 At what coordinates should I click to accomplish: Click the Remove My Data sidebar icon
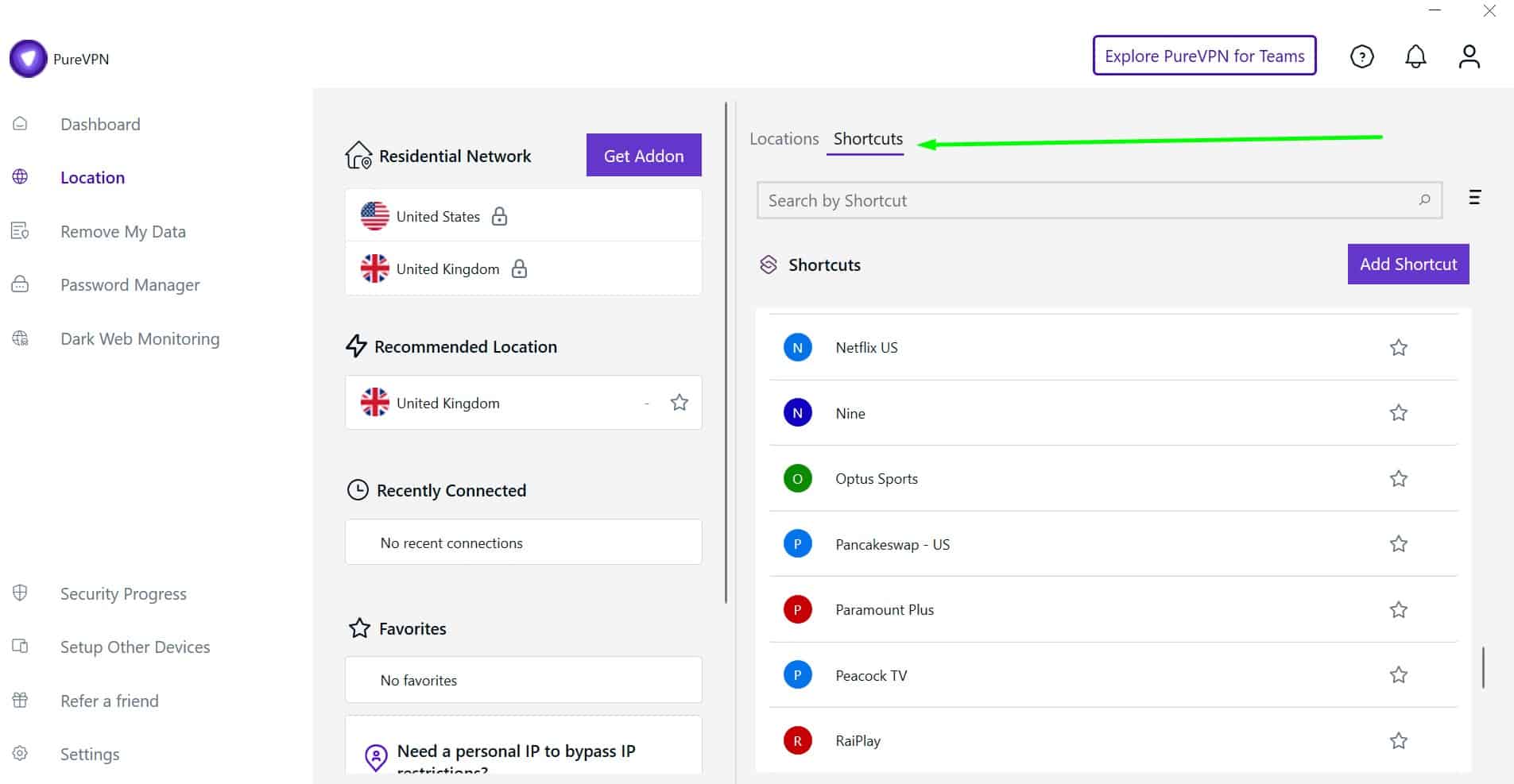(x=20, y=230)
